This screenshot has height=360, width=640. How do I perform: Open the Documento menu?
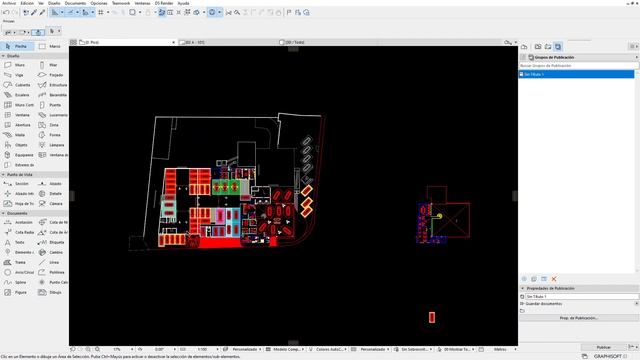click(76, 3)
